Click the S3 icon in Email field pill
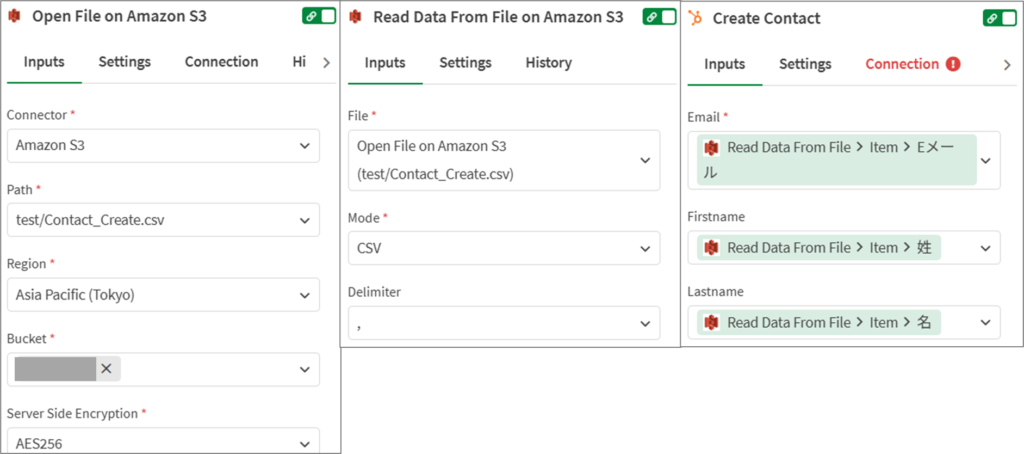The image size is (1024, 454). pos(712,148)
